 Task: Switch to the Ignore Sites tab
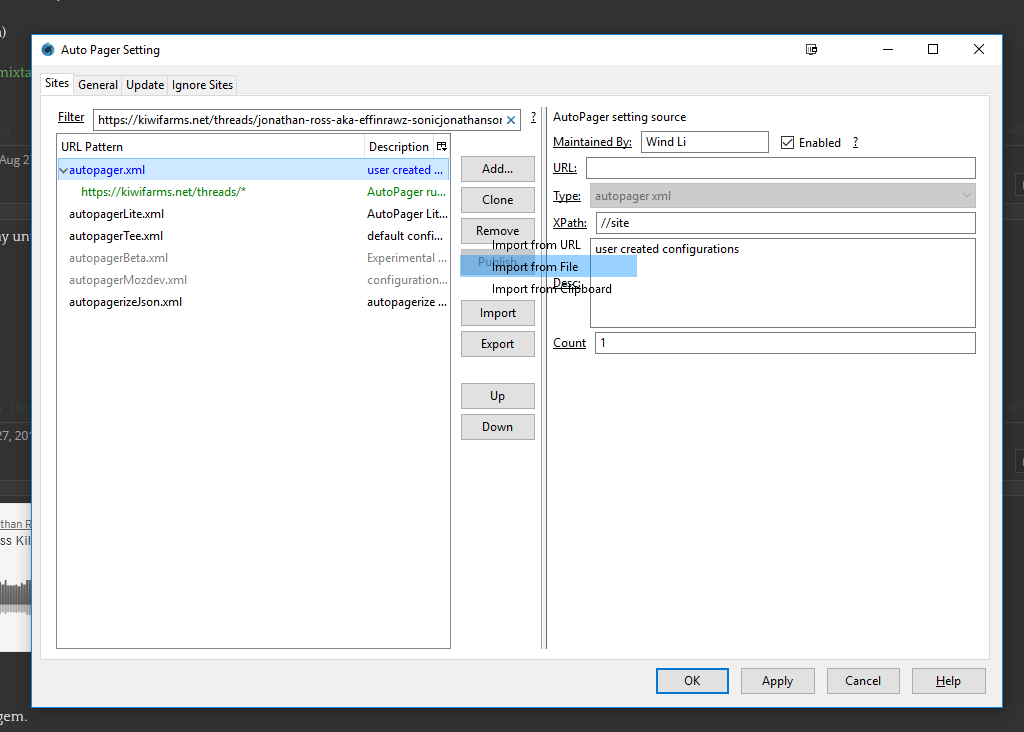(x=202, y=85)
